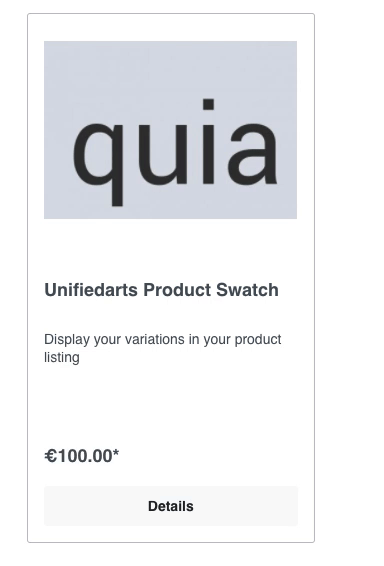Open the Details button
Viewport: 384px width, 566px height.
pyautogui.click(x=171, y=506)
